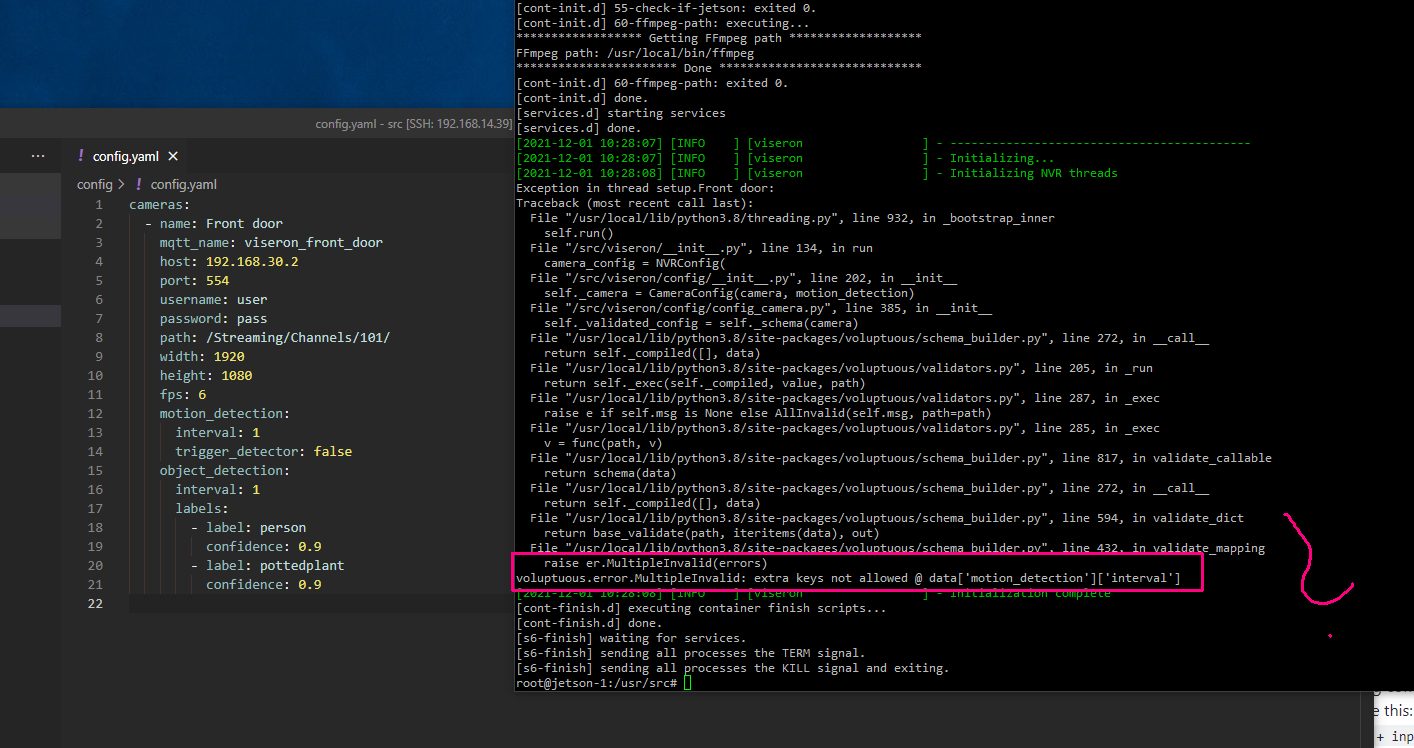Image resolution: width=1414 pixels, height=748 pixels.
Task: Click line number 22 at the file end
Action: 95,603
